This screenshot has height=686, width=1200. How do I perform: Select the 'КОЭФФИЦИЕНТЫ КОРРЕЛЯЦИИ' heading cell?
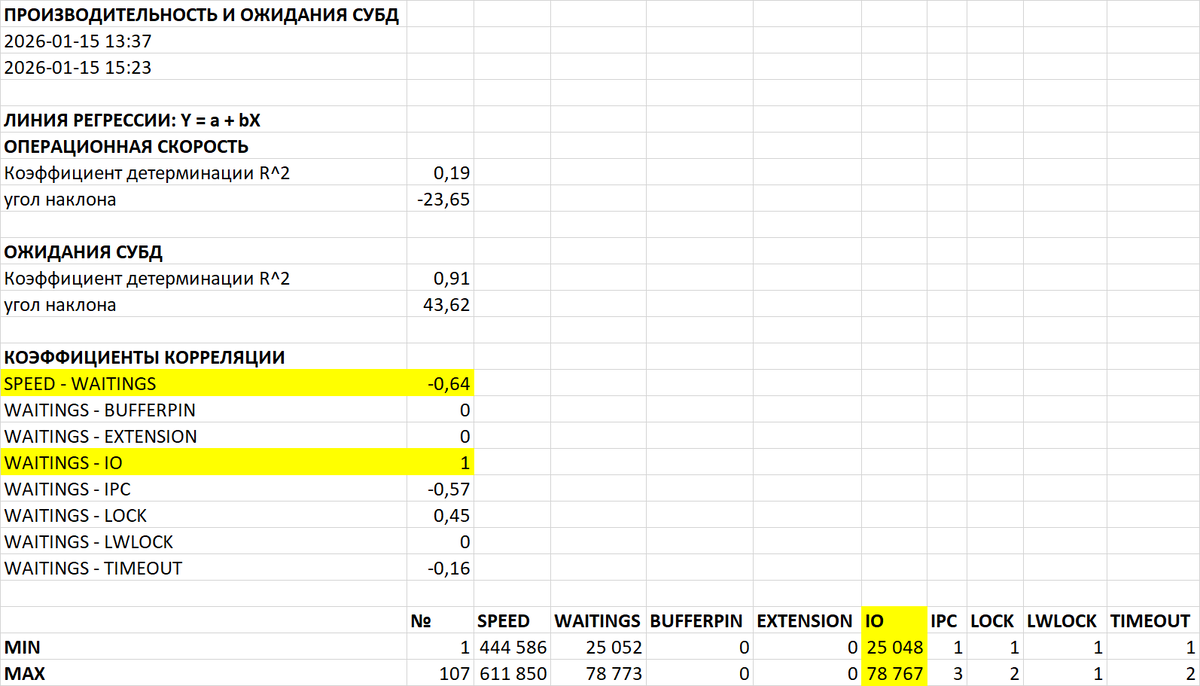pyautogui.click(x=203, y=357)
